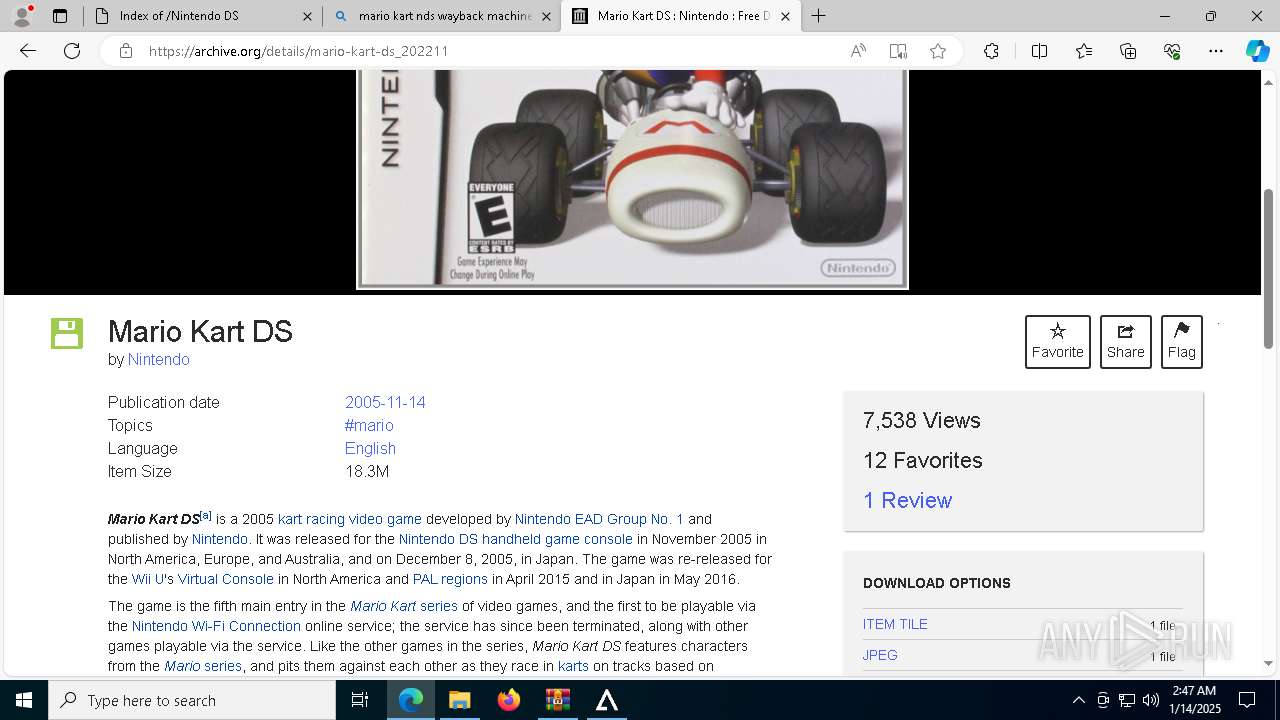Viewport: 1280px width, 720px height.
Task: Show hidden system tray icons
Action: click(x=1078, y=700)
